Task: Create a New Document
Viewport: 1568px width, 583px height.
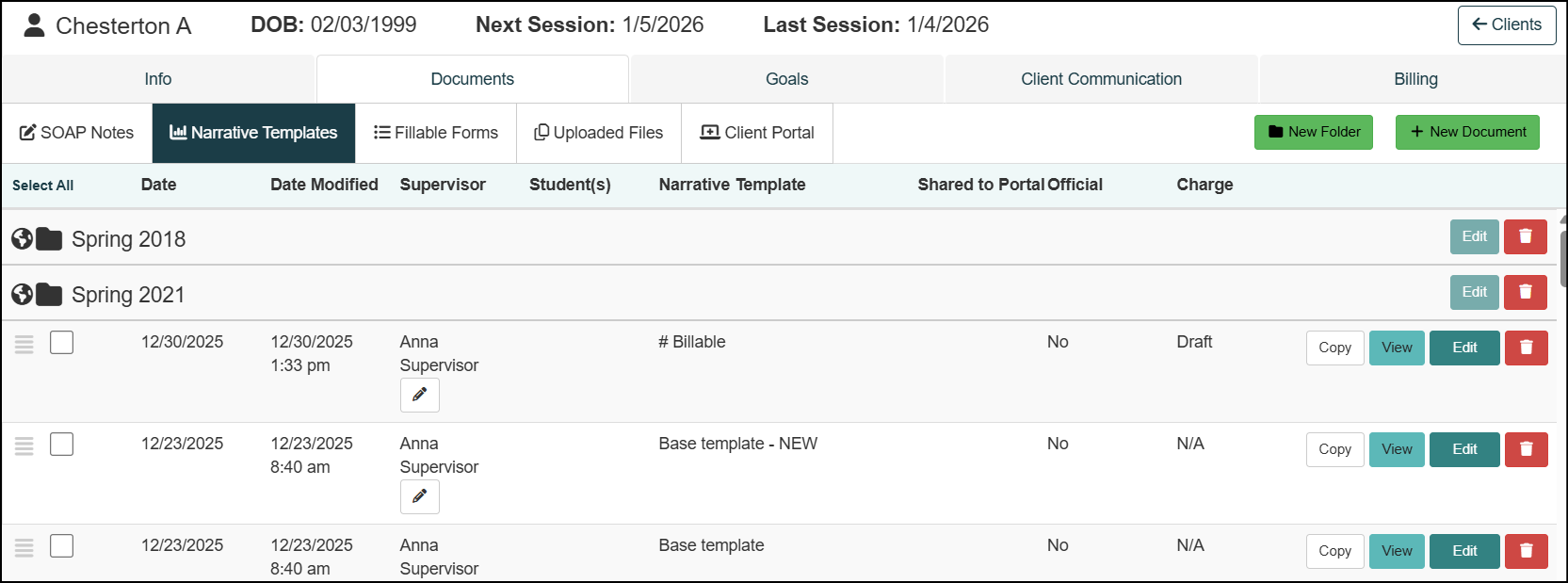Action: tap(1467, 133)
